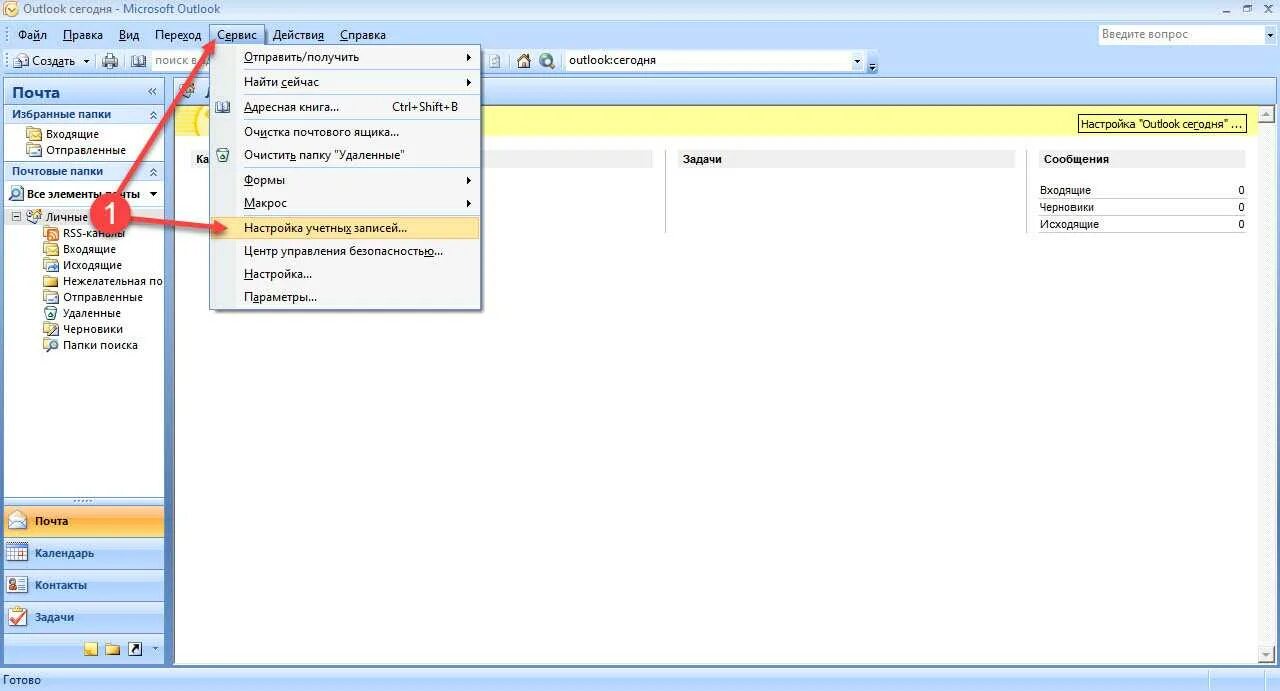The width and height of the screenshot is (1280, 691).
Task: Open the Справка menu
Action: 362,35
